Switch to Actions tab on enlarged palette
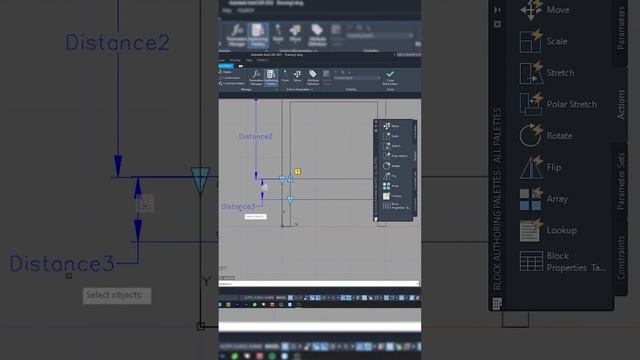This screenshot has width=640, height=360. (621, 104)
